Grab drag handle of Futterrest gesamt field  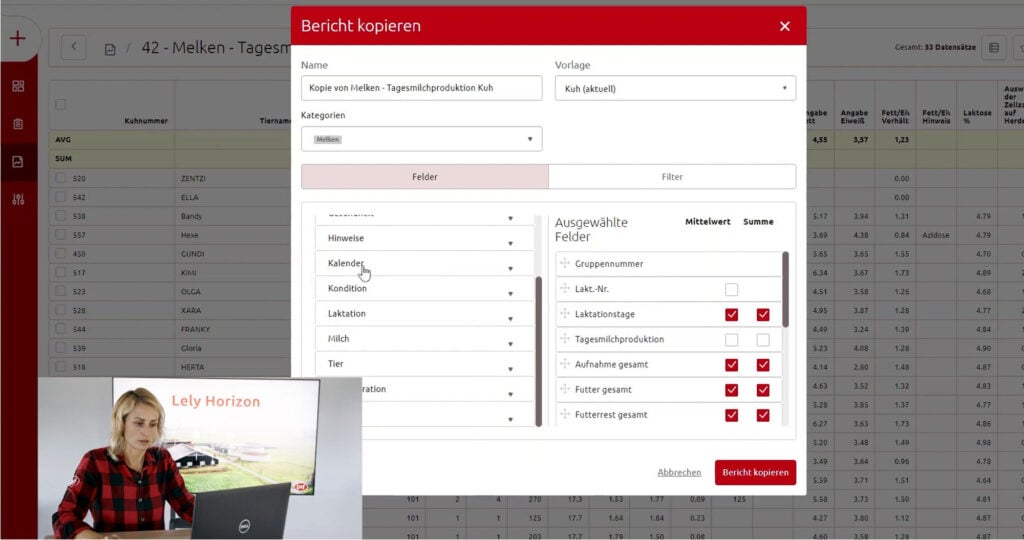[565, 414]
